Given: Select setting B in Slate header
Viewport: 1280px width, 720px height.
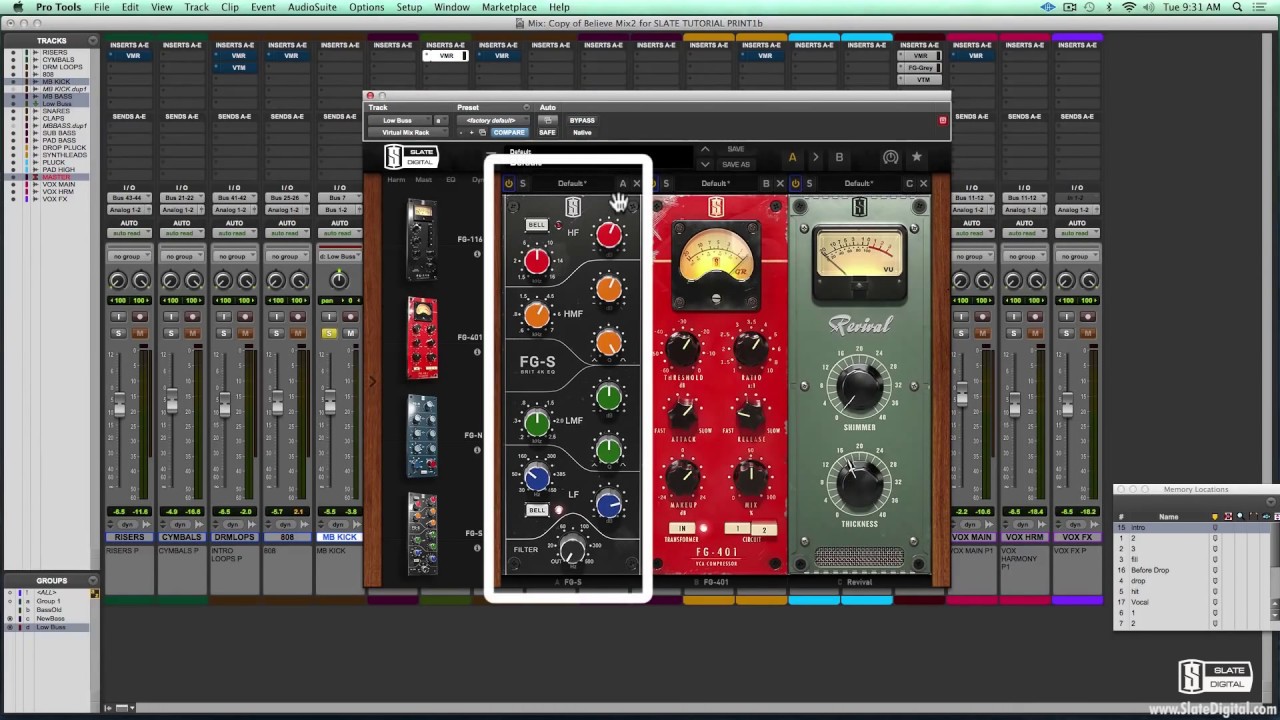Looking at the screenshot, I should click(839, 157).
